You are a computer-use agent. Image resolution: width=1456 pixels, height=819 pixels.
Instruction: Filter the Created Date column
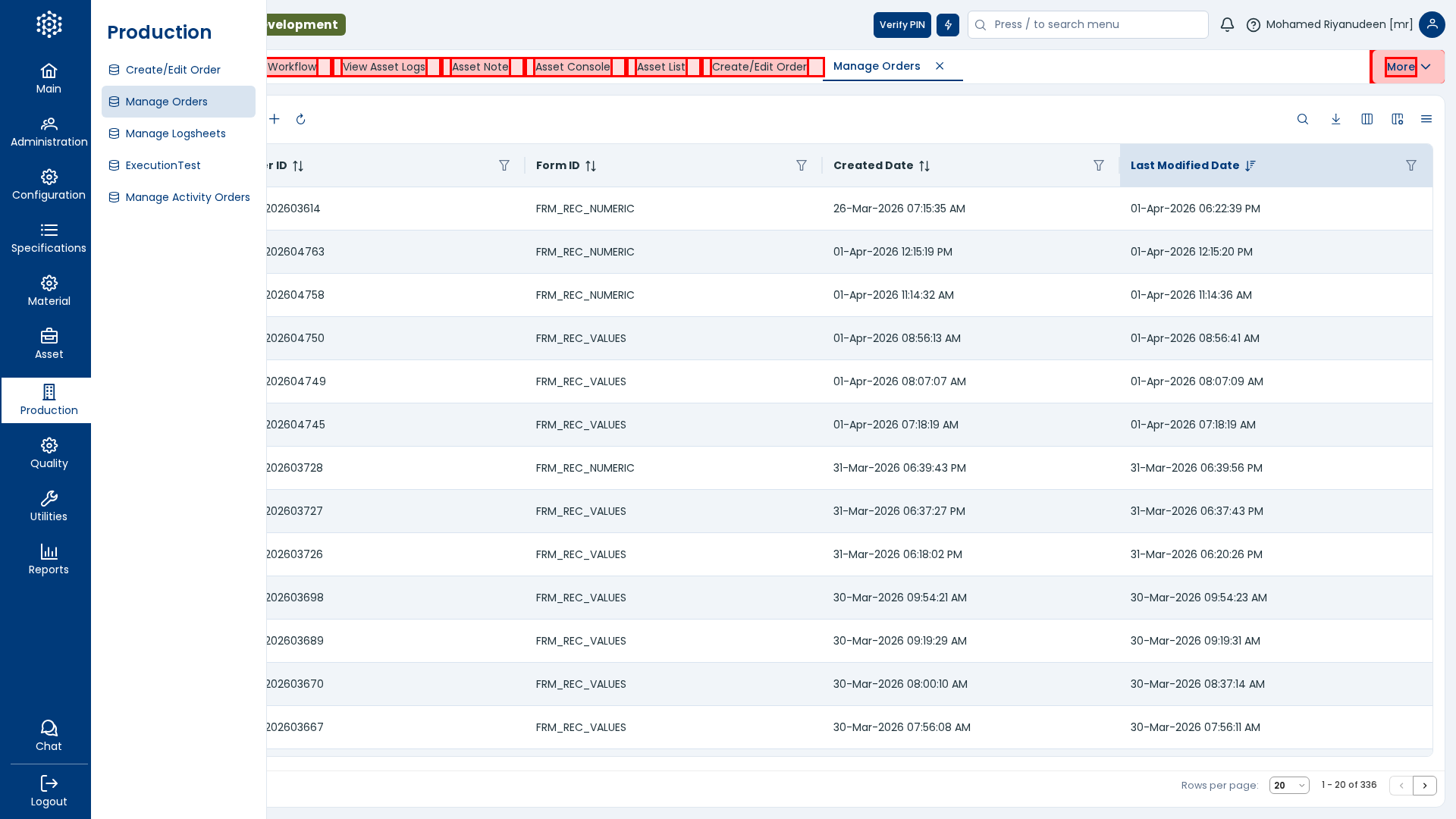(x=1099, y=165)
